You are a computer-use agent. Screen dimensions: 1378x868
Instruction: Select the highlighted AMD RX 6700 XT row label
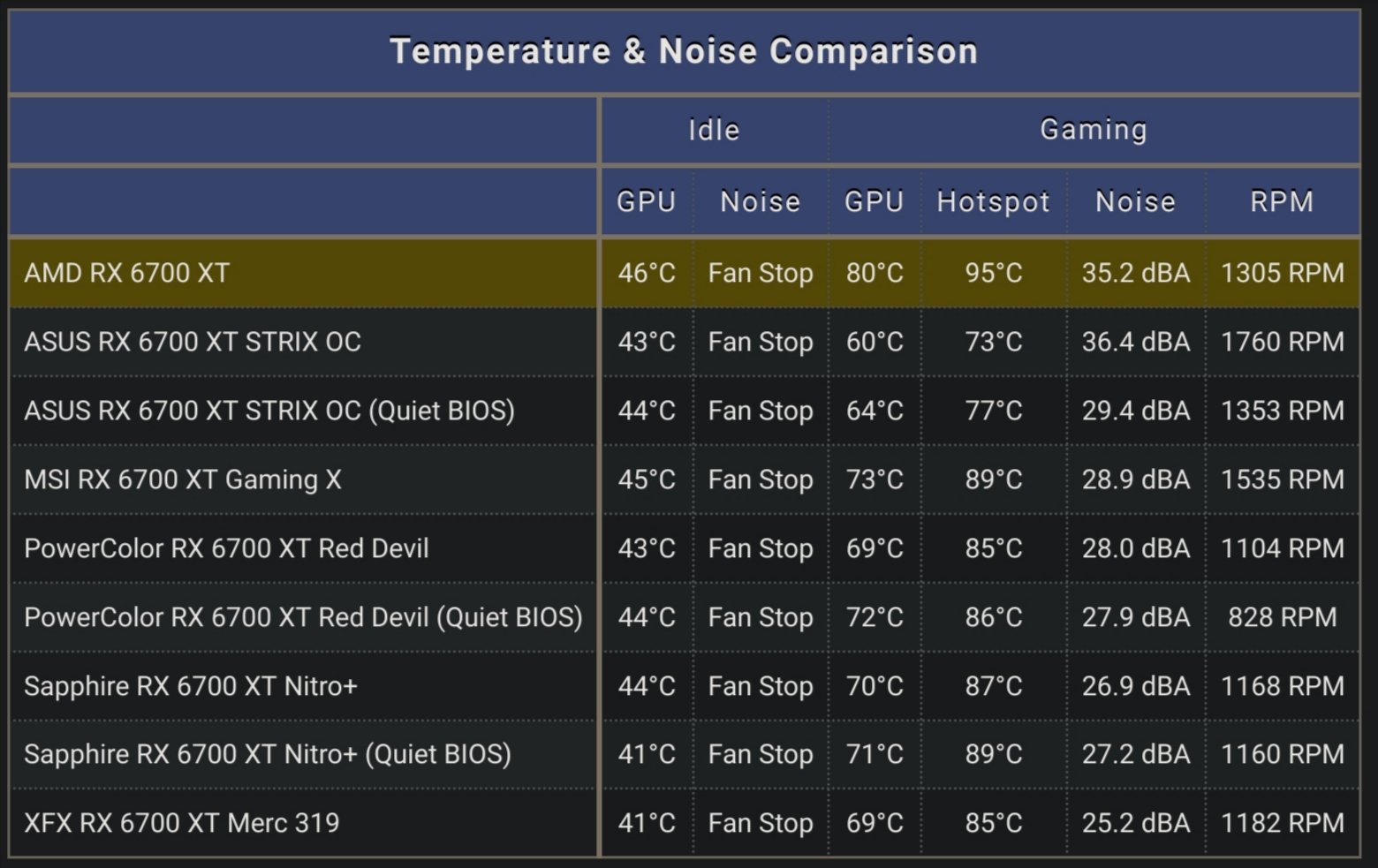point(127,273)
